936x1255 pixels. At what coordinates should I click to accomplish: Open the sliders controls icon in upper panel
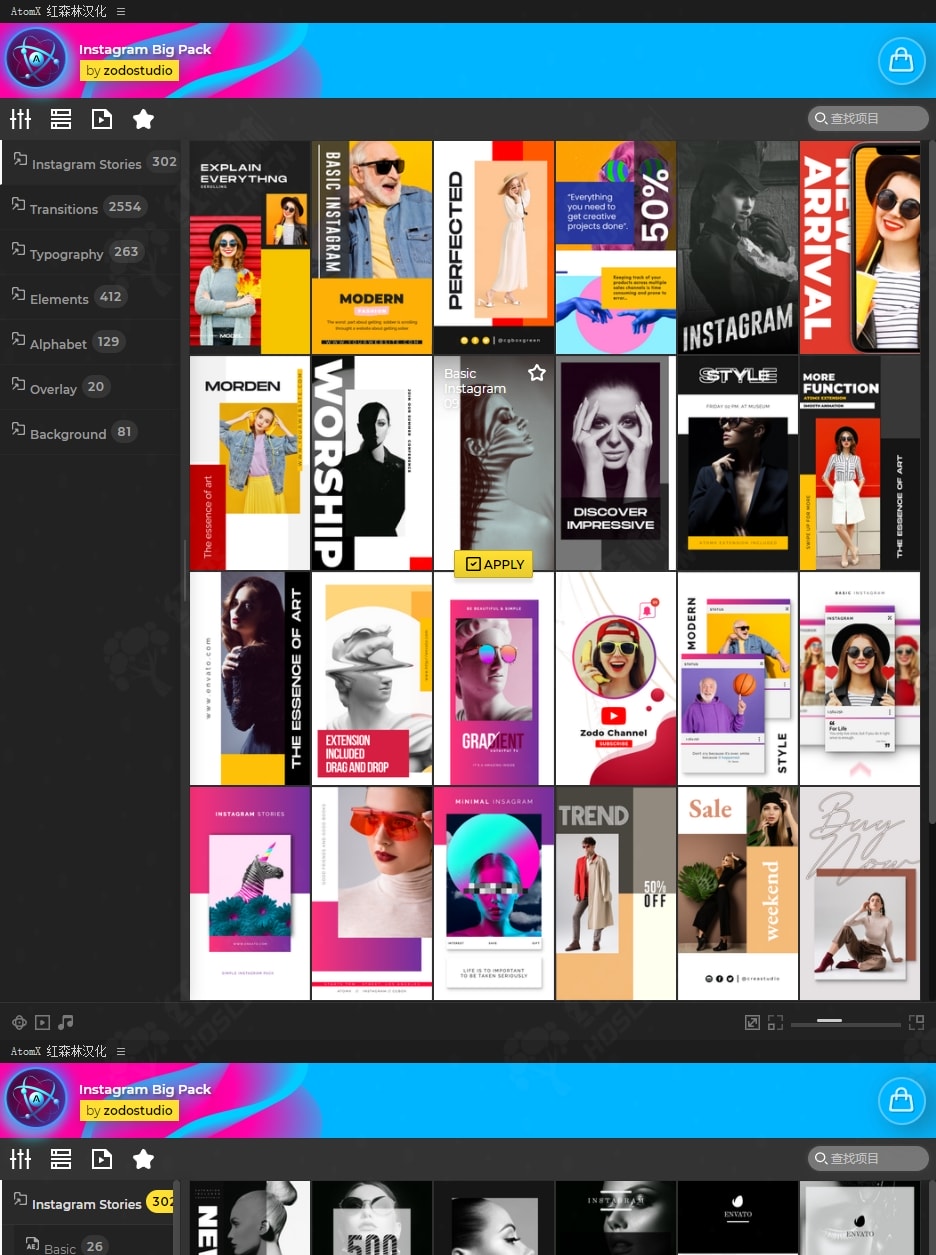21,119
